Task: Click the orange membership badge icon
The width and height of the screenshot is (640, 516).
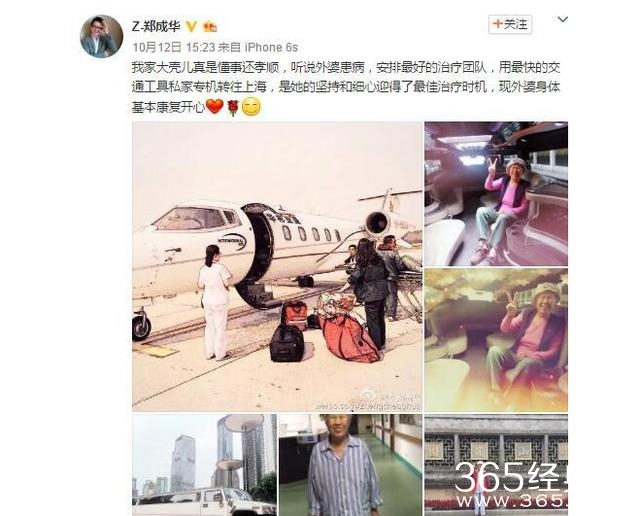Action: (210, 27)
